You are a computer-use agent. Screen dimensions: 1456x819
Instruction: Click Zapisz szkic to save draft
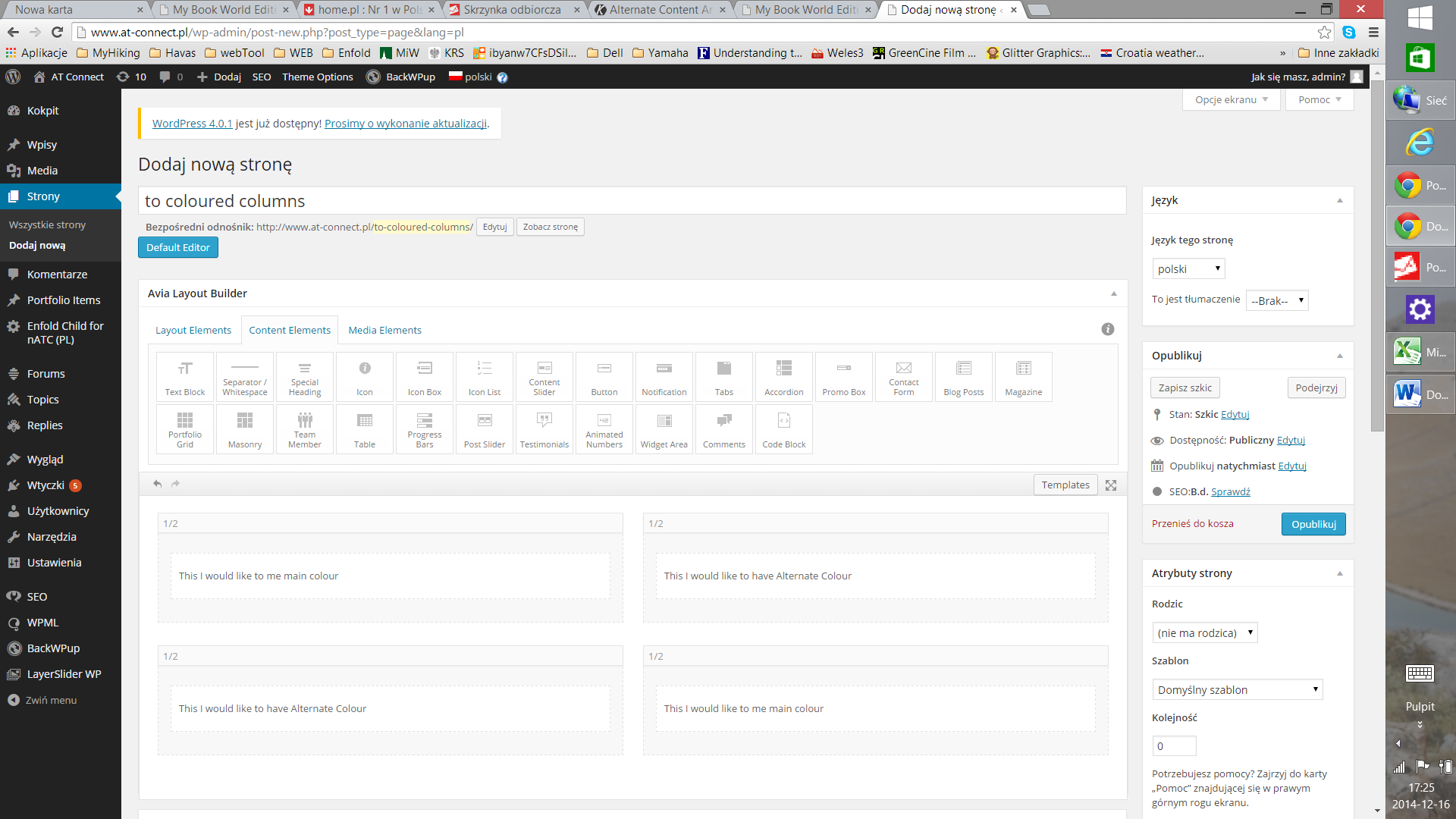coord(1185,388)
